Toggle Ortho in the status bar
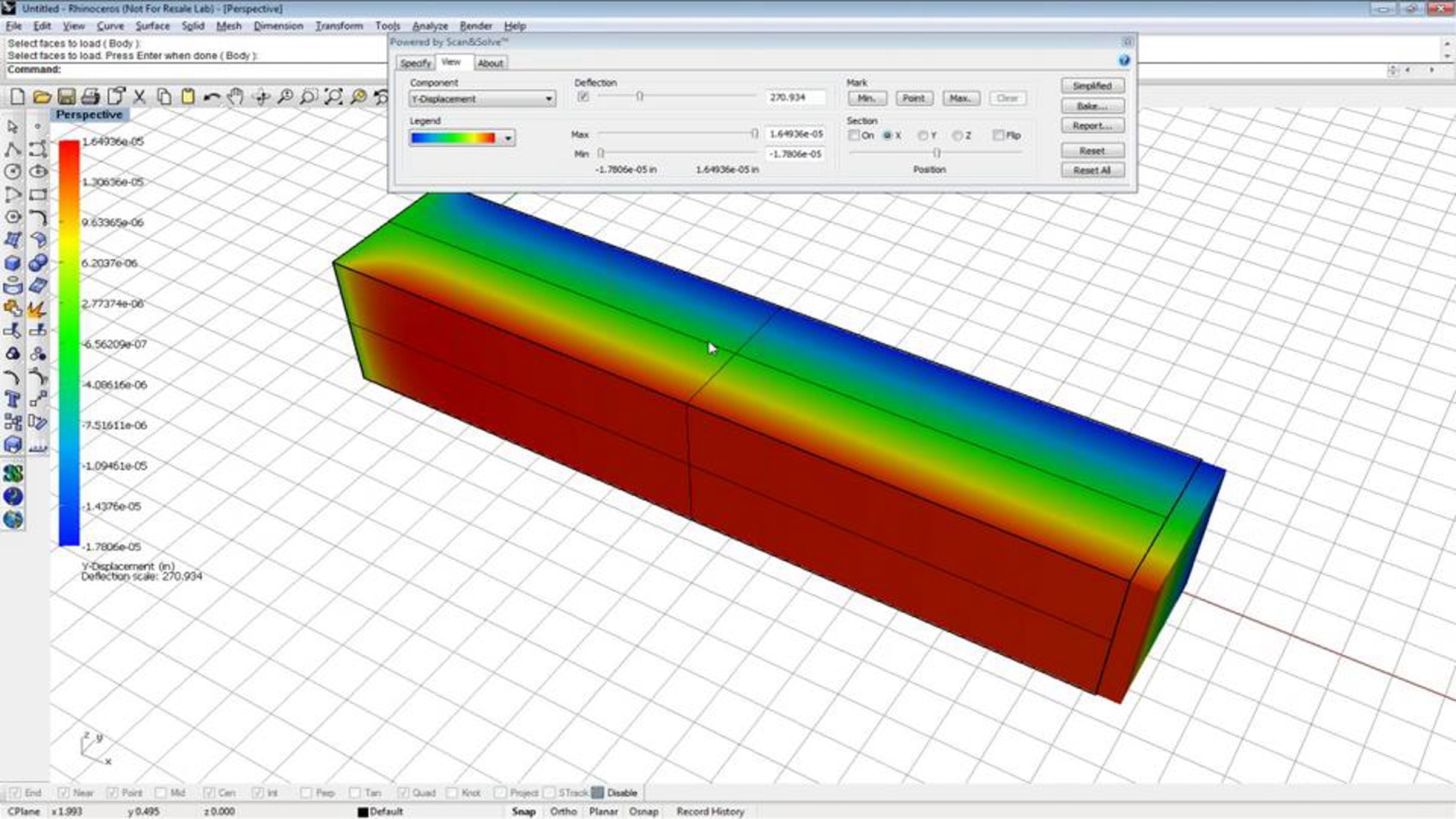 564,811
